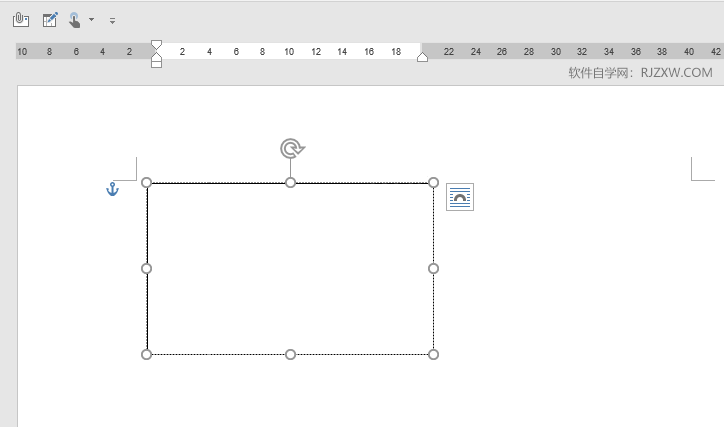This screenshot has height=427, width=724.
Task: Click the first line indent marker on ruler
Action: [157, 45]
